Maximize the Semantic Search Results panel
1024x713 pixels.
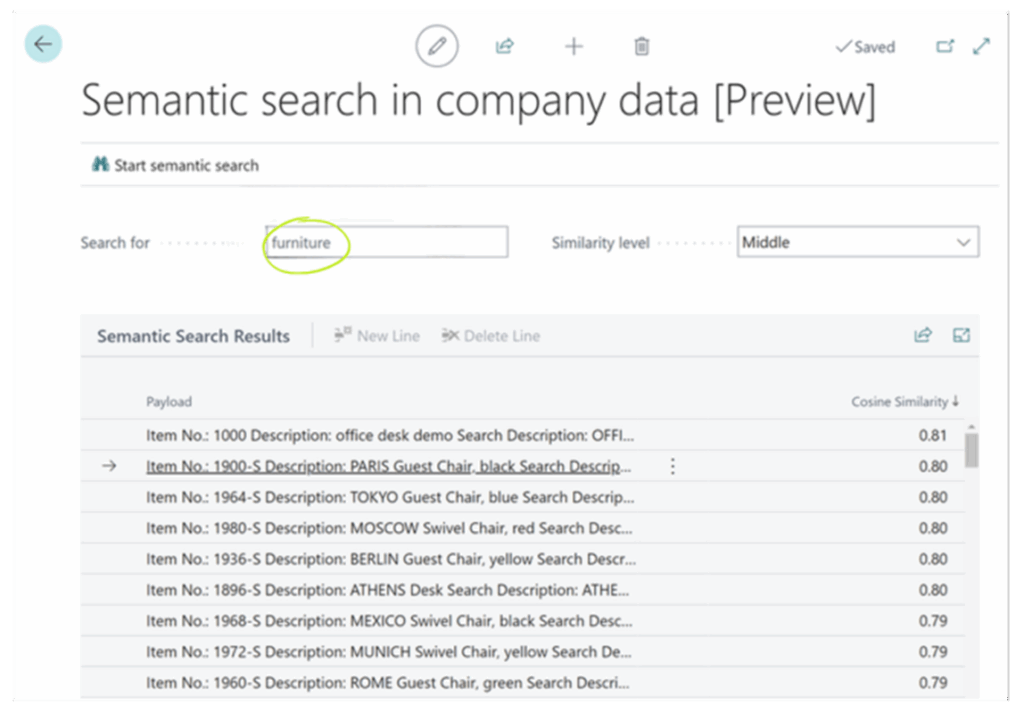pyautogui.click(x=961, y=336)
